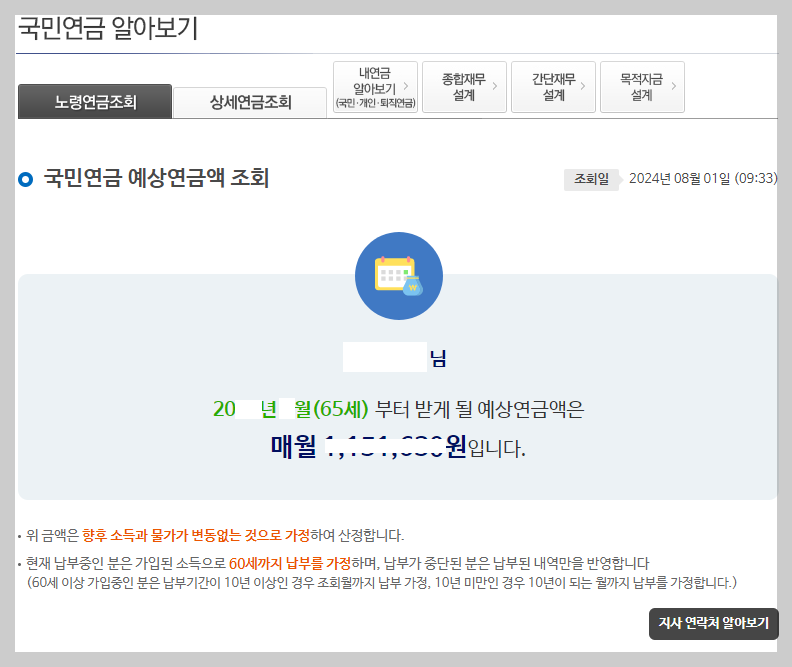Viewport: 792px width, 667px height.
Task: Click heading 국민연금 예상연금액 조회
Action: click(157, 178)
